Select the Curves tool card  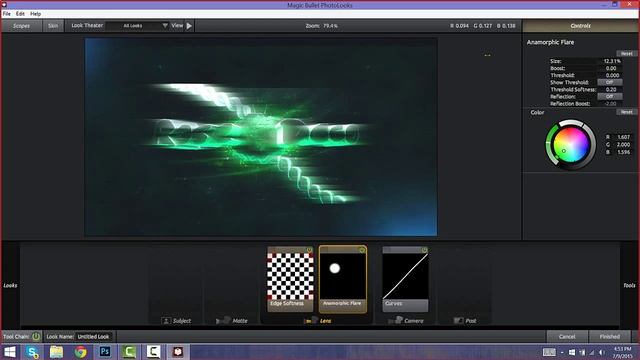(405, 279)
